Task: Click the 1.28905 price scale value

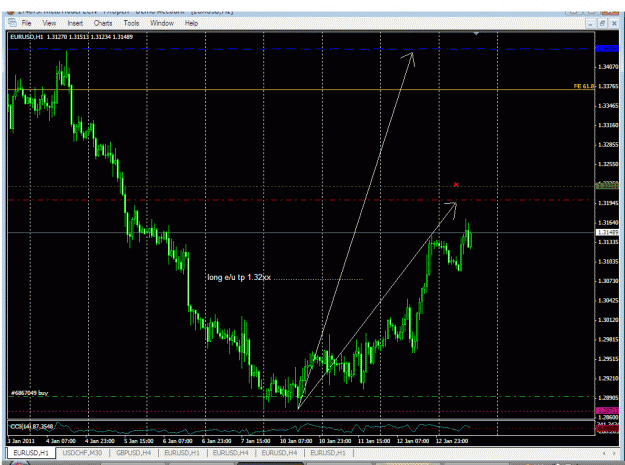Action: (608, 398)
